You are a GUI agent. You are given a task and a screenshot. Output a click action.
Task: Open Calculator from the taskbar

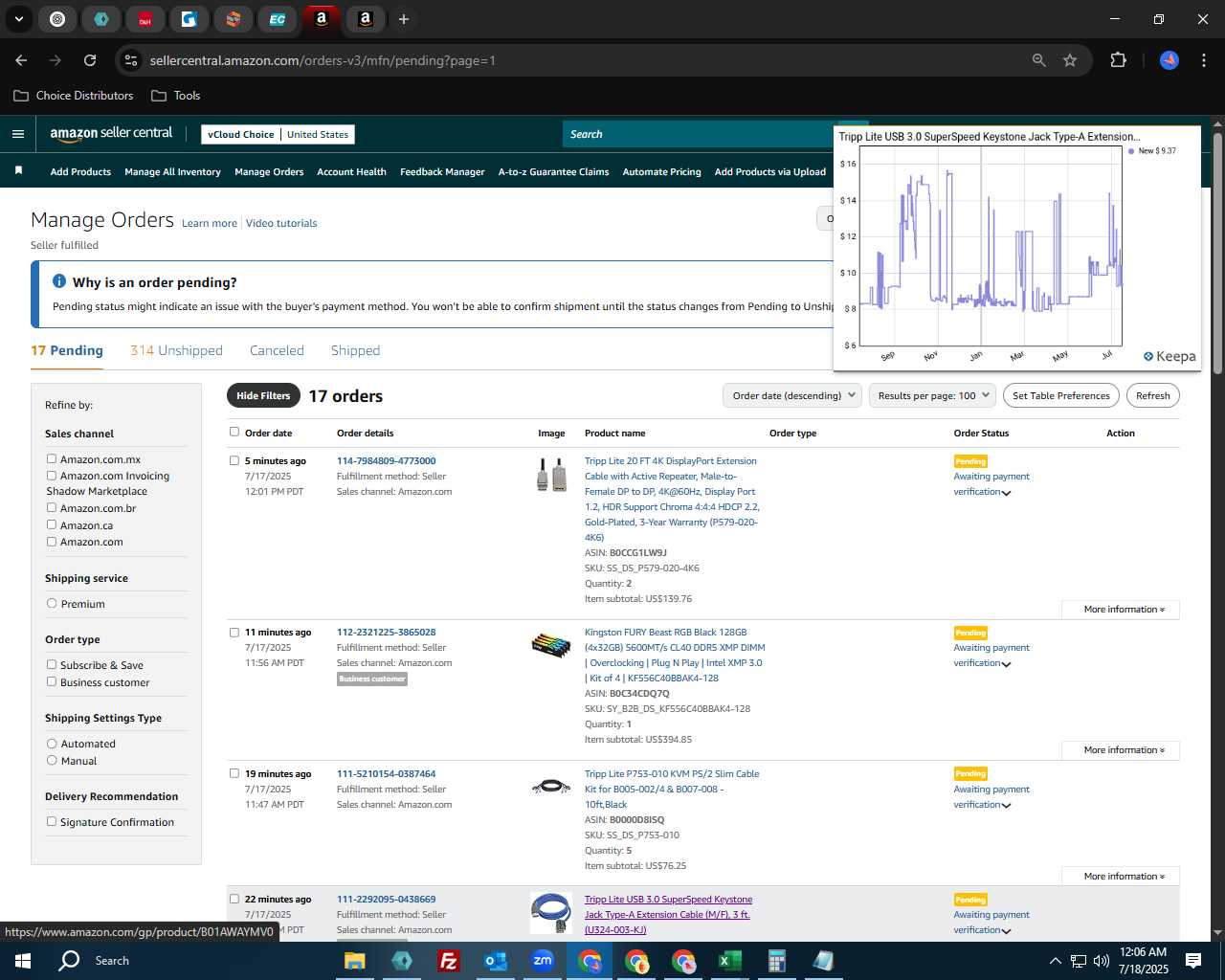coord(776,961)
